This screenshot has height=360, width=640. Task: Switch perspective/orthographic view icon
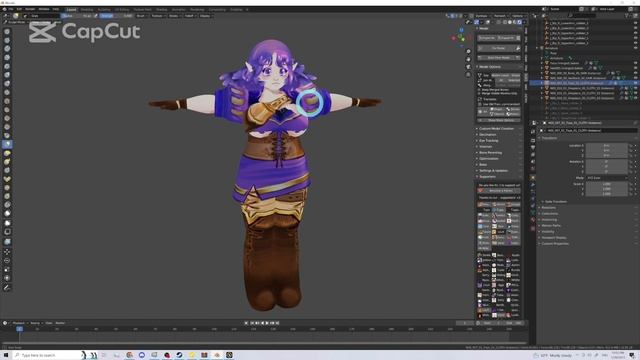468,75
